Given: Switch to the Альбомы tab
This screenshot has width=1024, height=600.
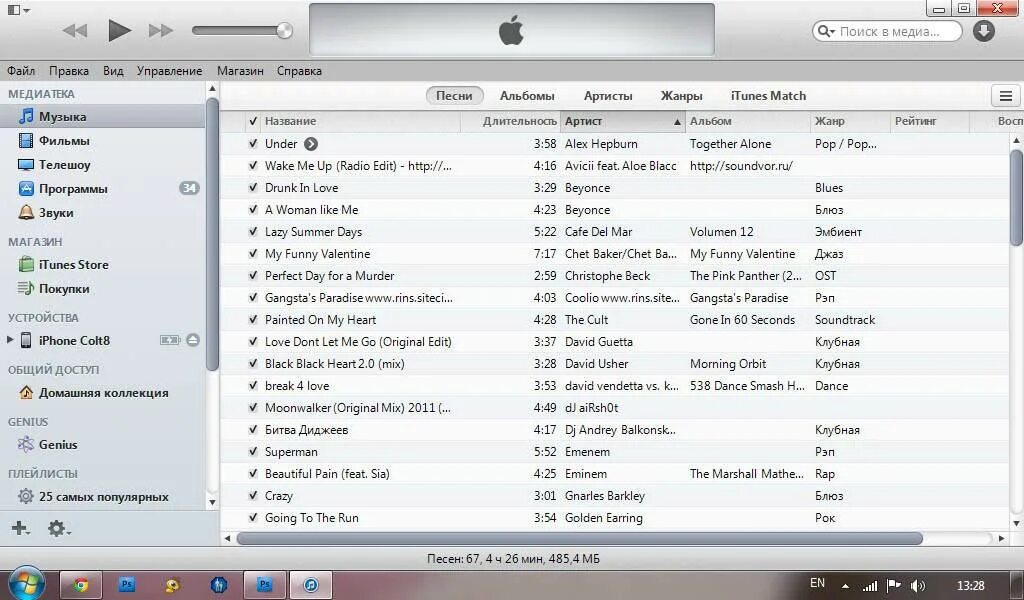Looking at the screenshot, I should (x=527, y=95).
